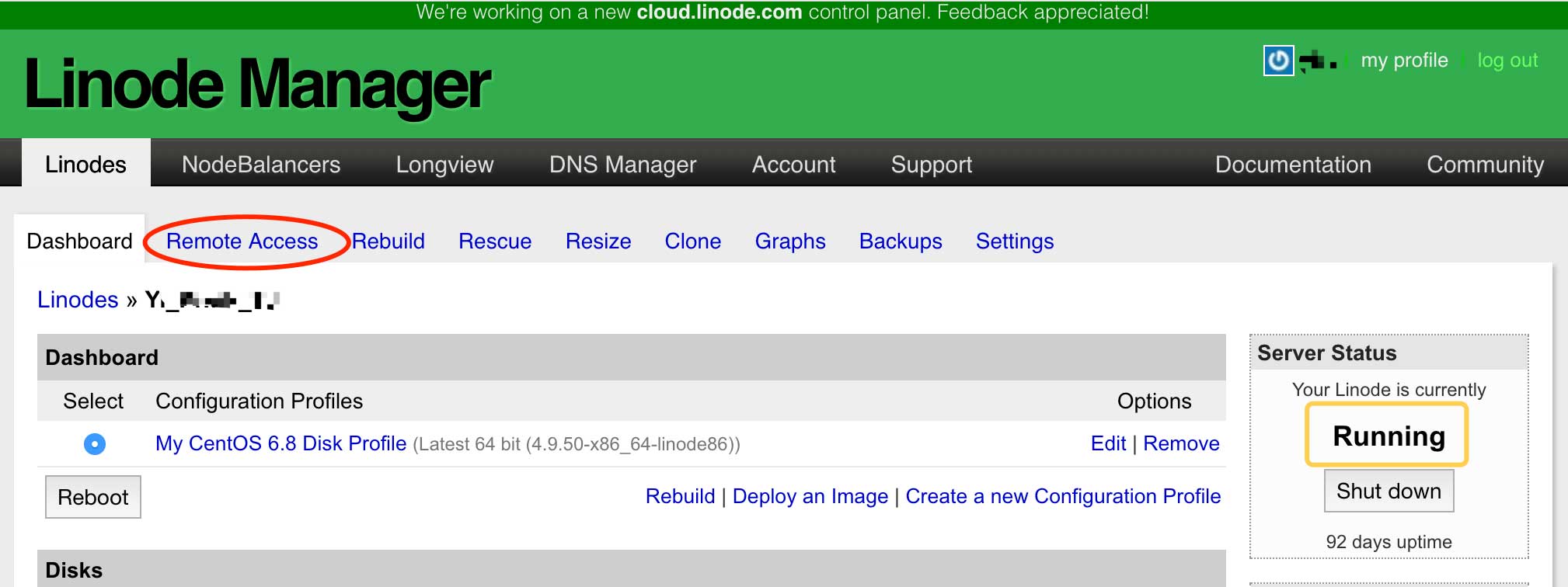
Task: Open the Linodes main tab
Action: (85, 165)
